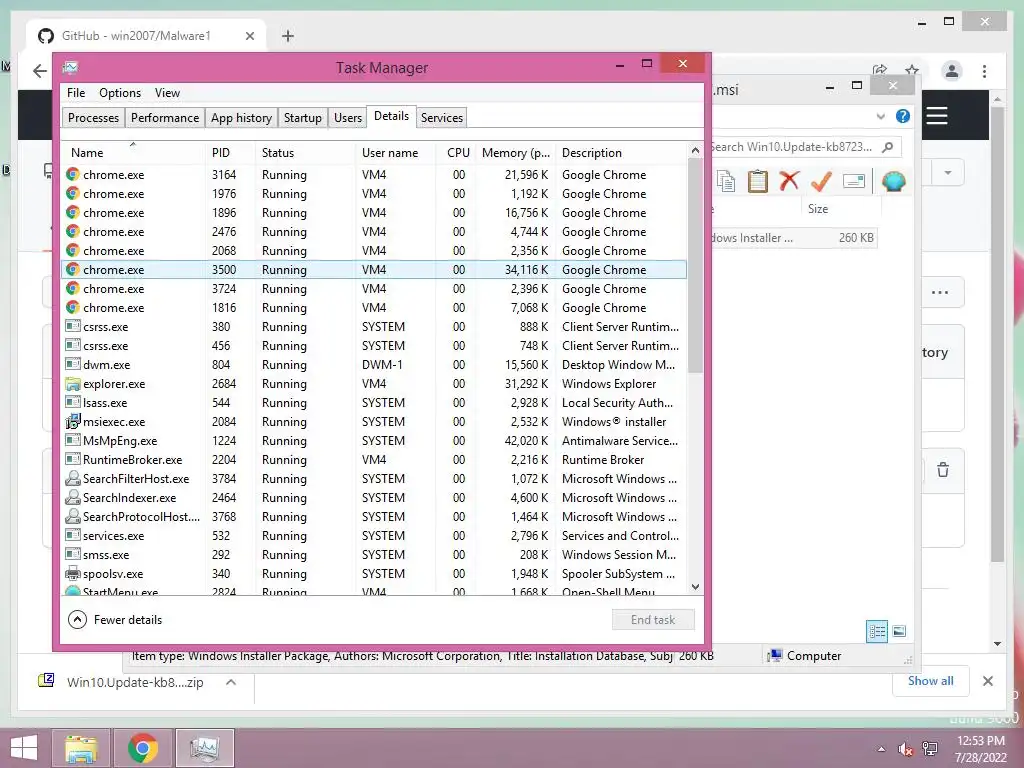Select chrome.exe with PID 1976

(x=374, y=193)
